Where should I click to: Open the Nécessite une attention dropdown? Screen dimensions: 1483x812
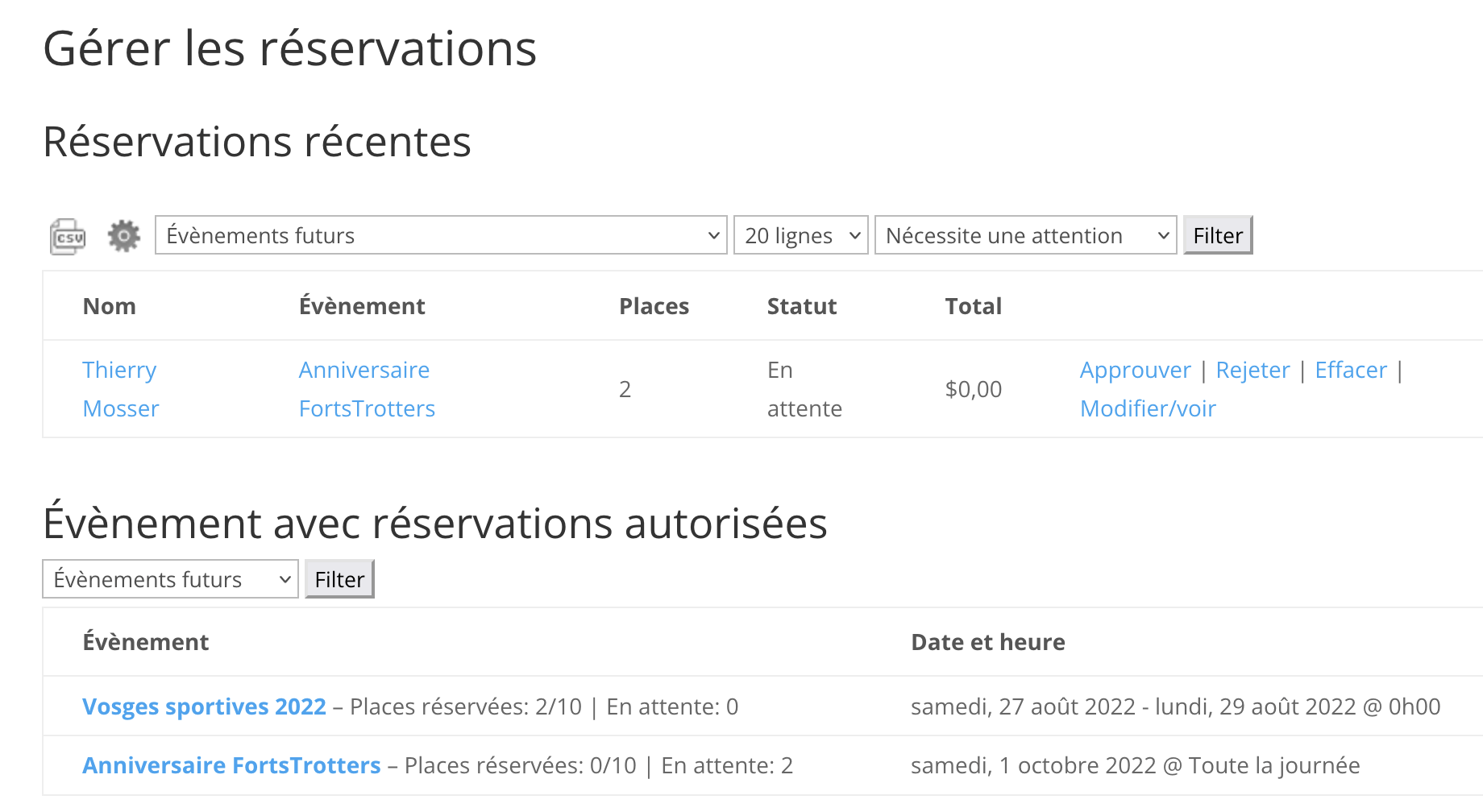[x=1025, y=235]
